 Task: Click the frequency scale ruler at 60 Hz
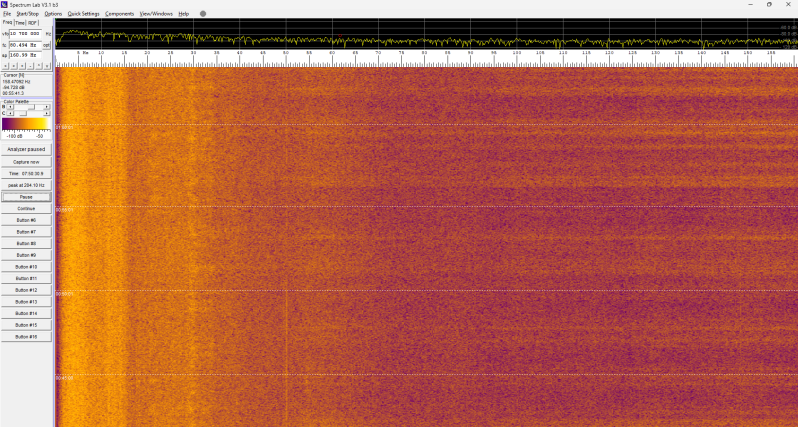coord(332,58)
